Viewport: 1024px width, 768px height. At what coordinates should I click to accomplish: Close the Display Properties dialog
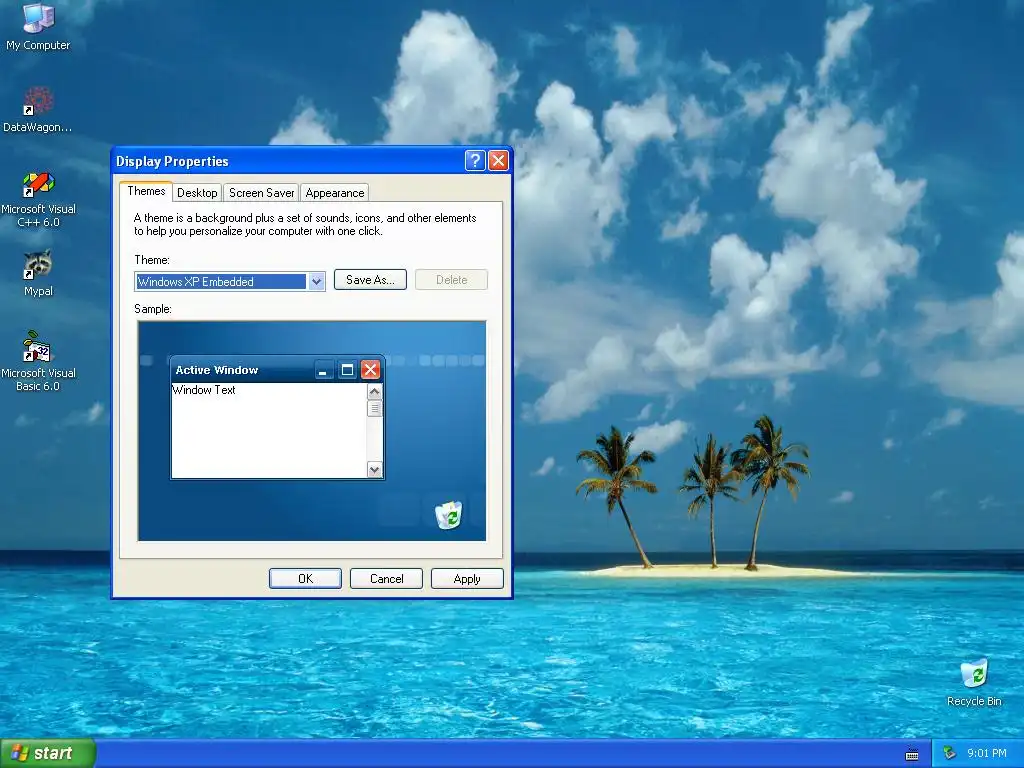click(498, 160)
